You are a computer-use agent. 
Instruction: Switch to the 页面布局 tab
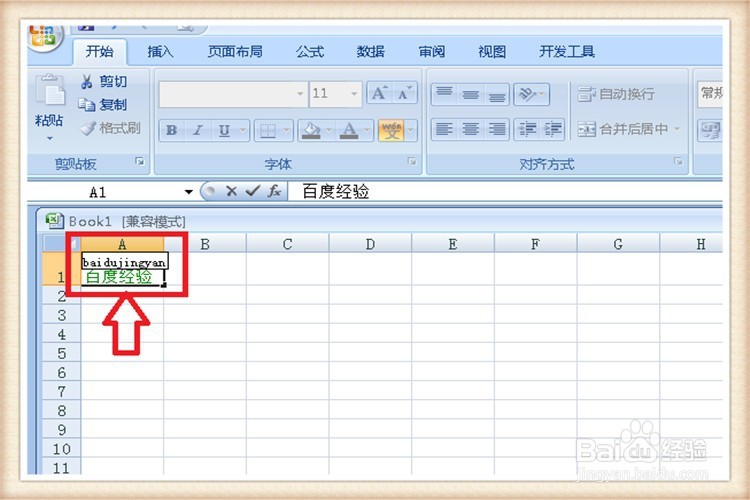coord(235,51)
